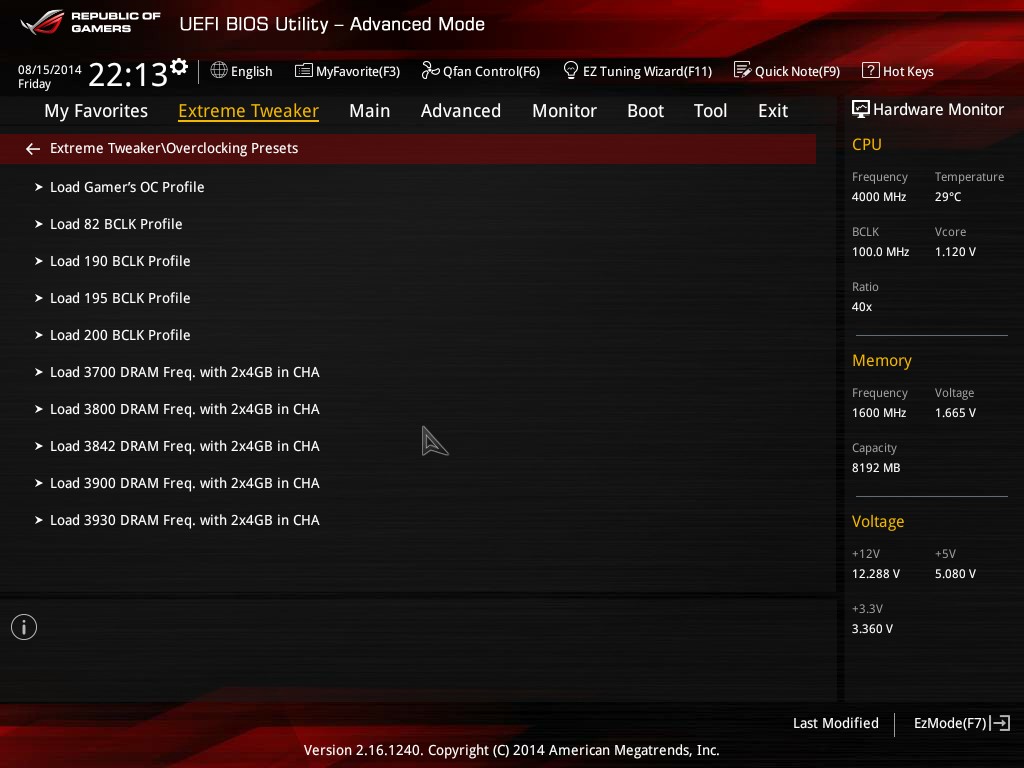Select Load 3700 DRAM Freq. with 2x4GB text
The image size is (1024, 768).
point(185,372)
